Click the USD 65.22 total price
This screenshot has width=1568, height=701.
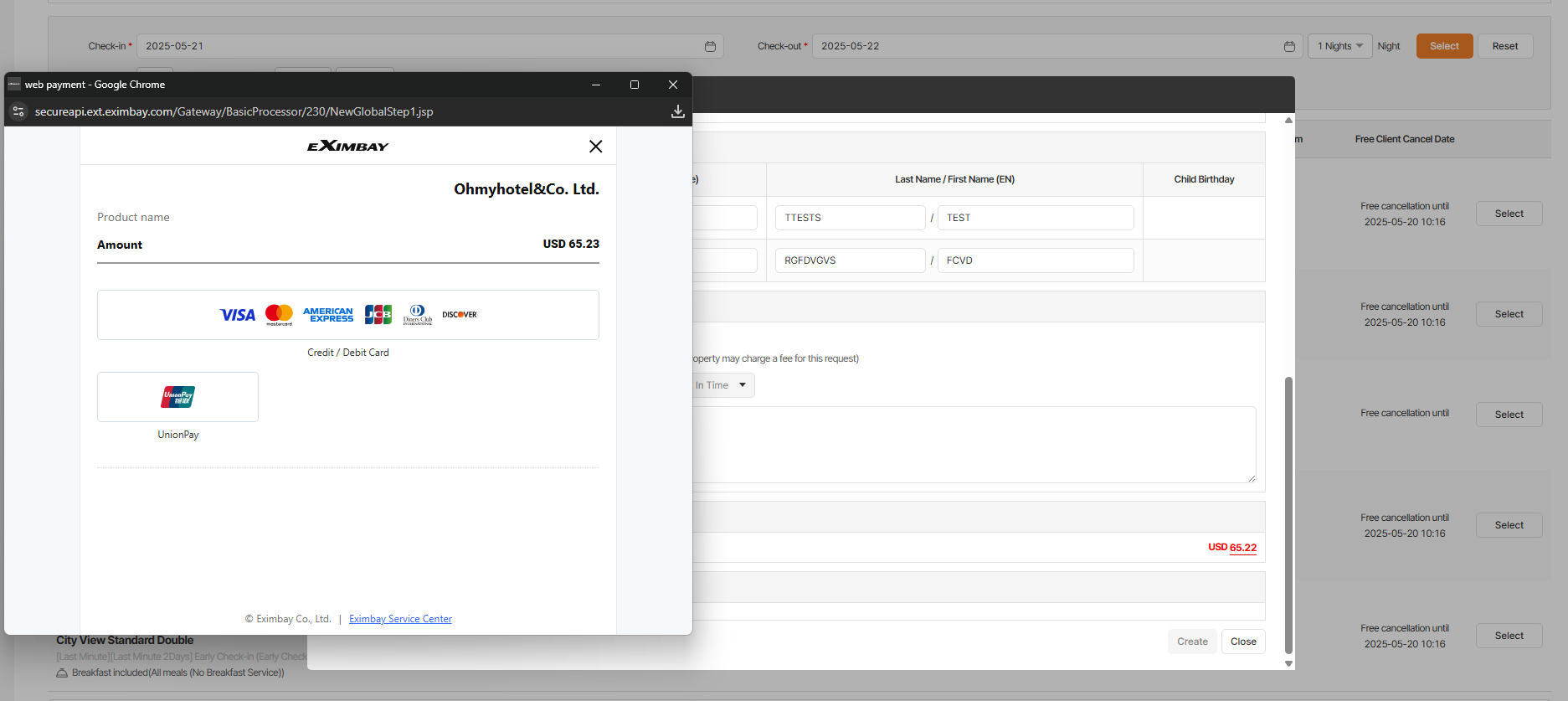click(1232, 548)
